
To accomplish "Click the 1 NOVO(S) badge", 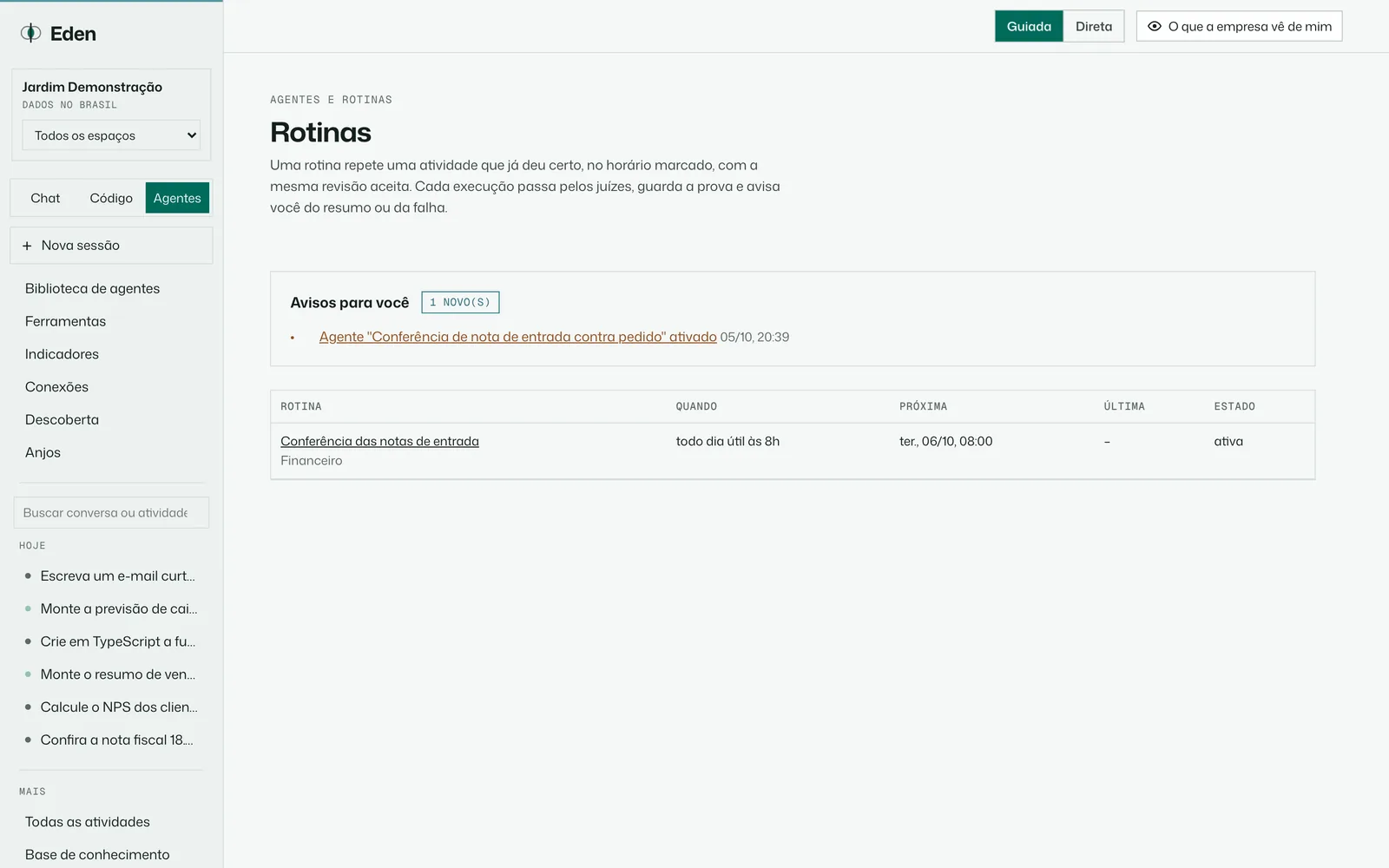I will (x=460, y=302).
